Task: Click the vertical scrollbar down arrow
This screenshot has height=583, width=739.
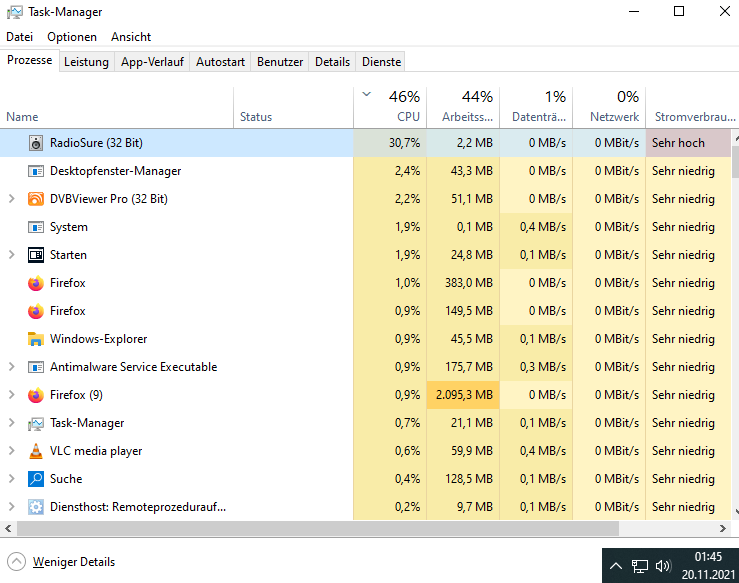Action: click(736, 511)
